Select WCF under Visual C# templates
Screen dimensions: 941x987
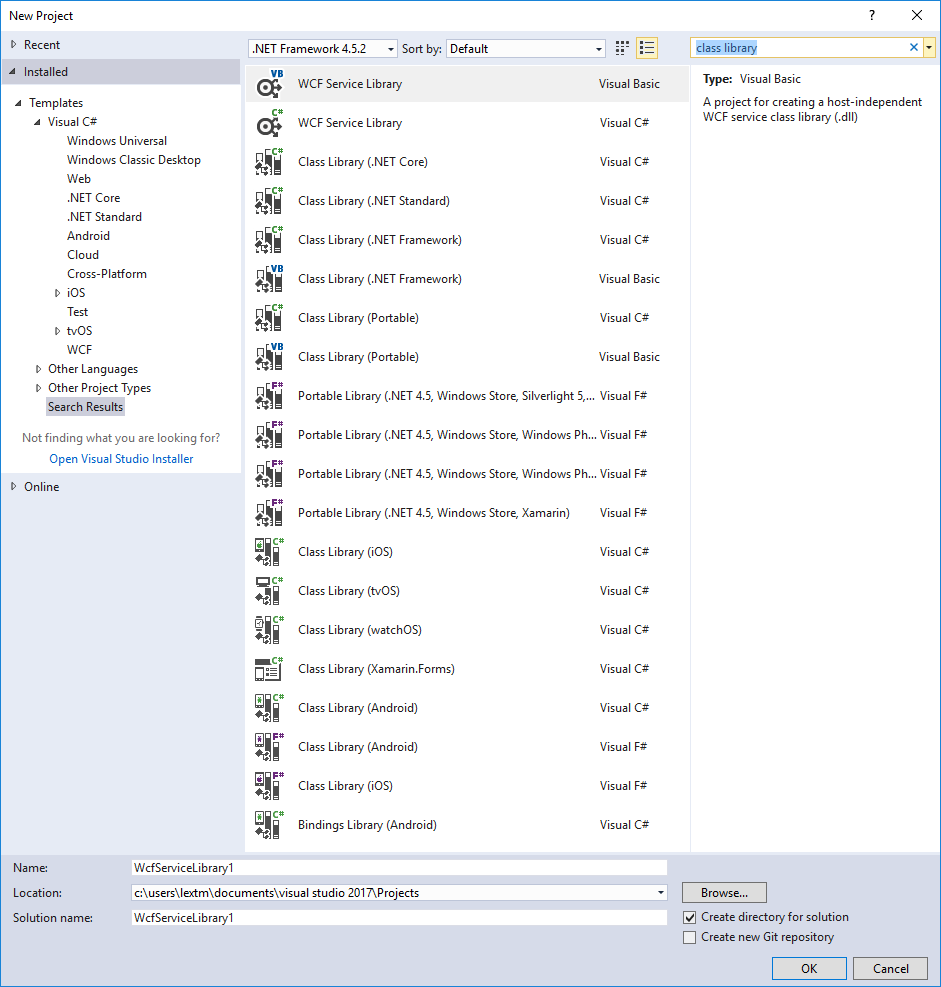79,349
